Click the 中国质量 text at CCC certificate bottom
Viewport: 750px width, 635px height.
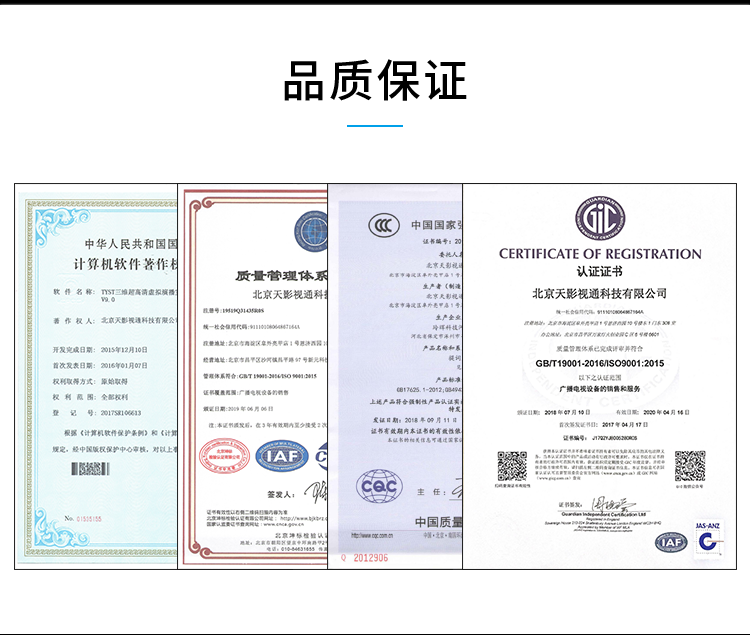click(x=439, y=522)
